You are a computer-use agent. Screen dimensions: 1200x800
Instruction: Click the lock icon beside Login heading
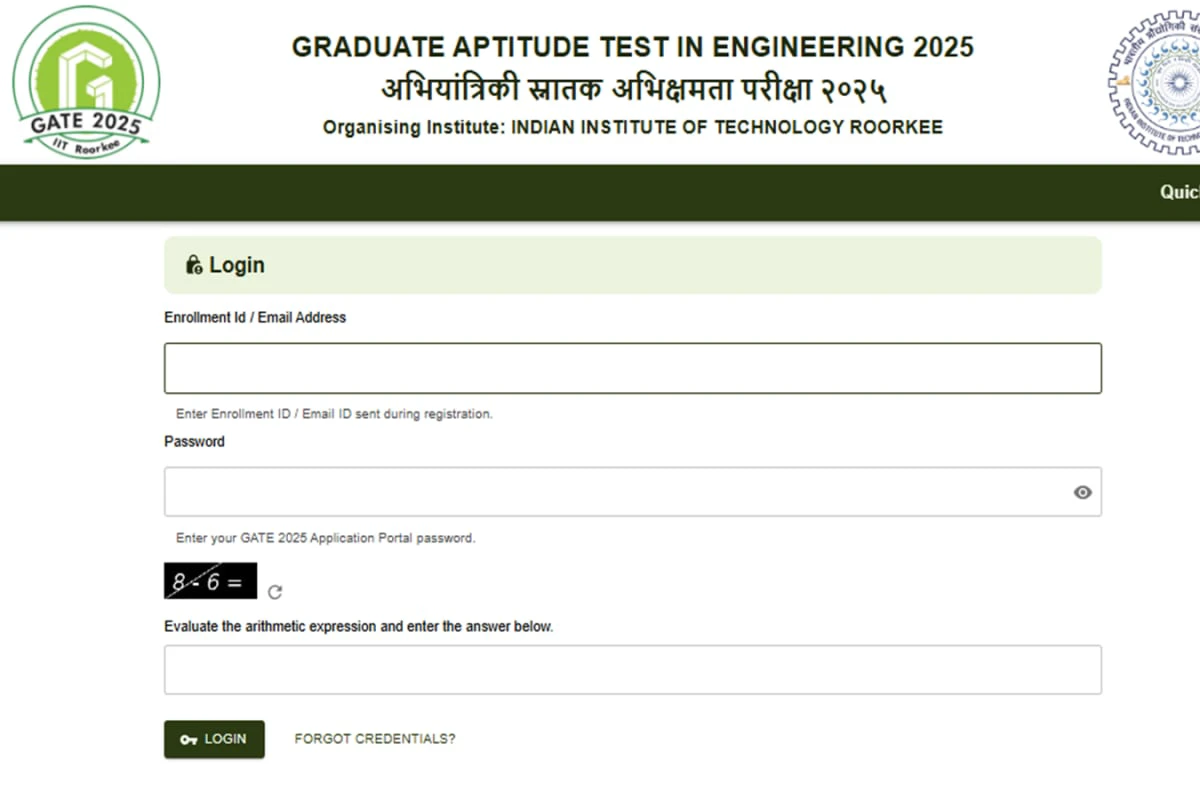pos(194,265)
